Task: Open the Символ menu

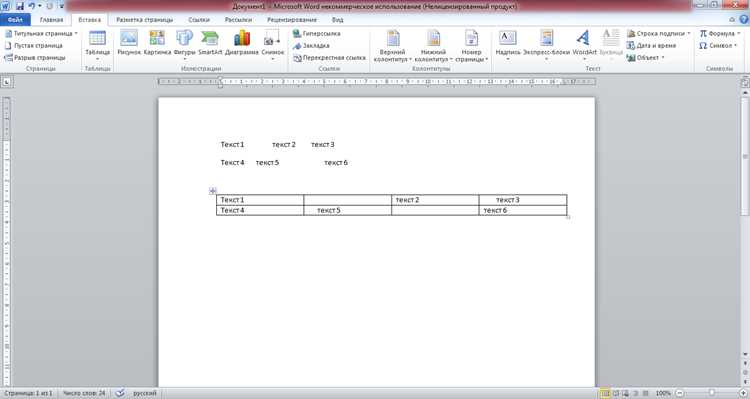Action: click(717, 45)
